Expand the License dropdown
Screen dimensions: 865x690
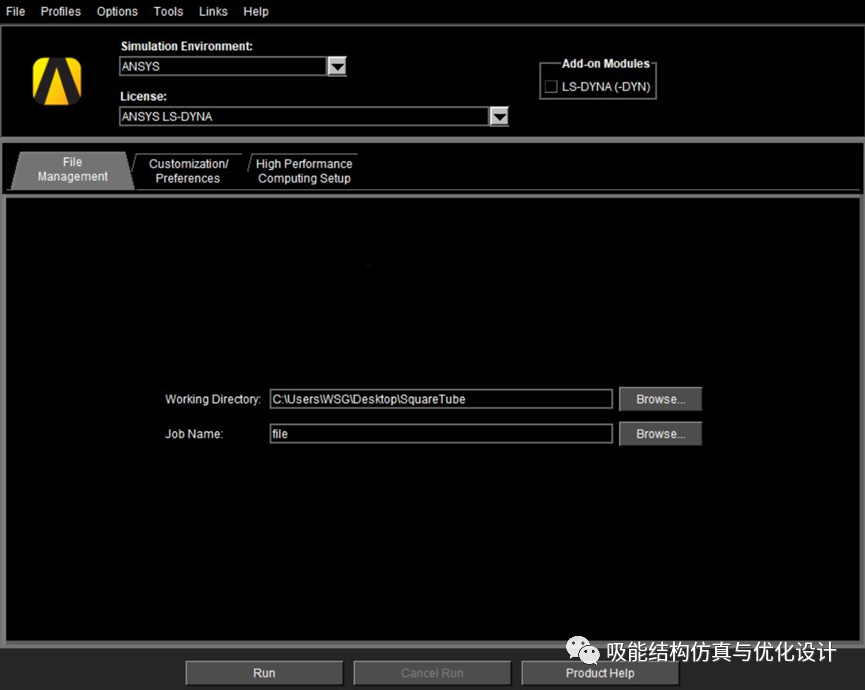tap(499, 116)
